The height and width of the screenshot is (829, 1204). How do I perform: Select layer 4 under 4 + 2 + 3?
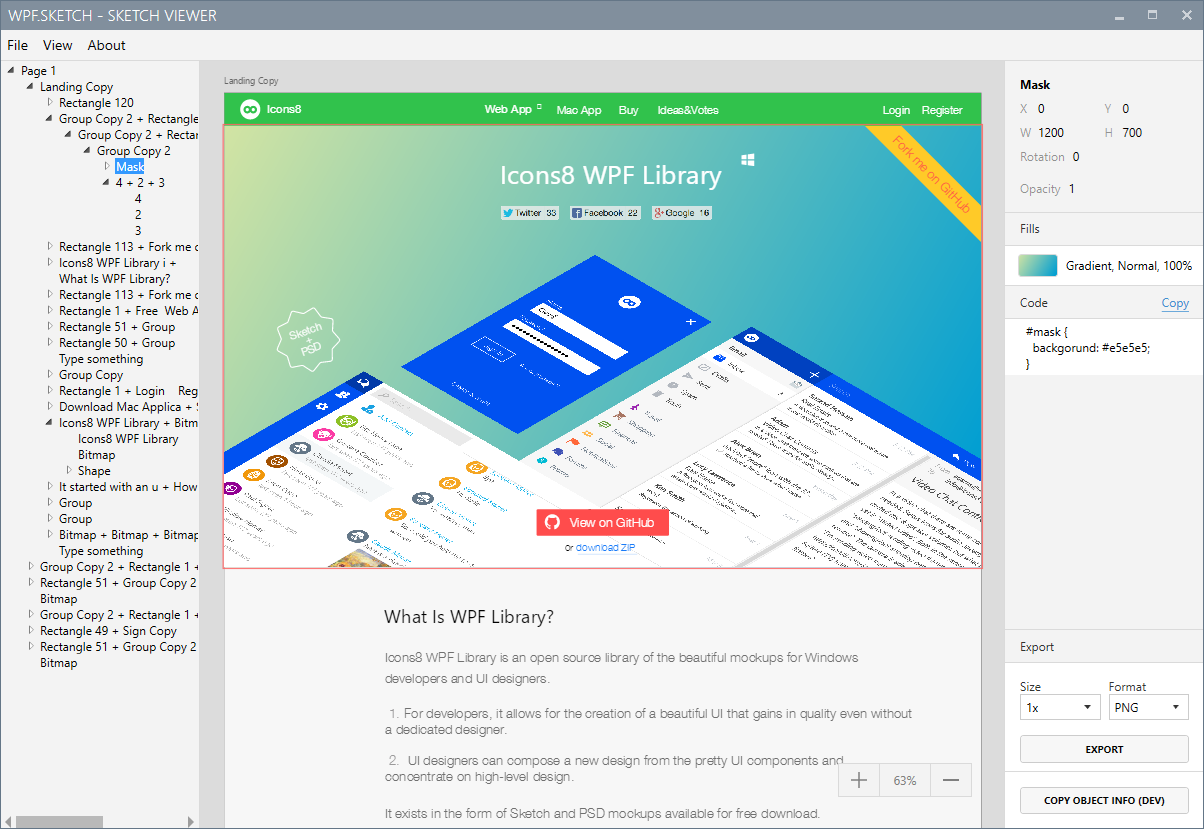pyautogui.click(x=138, y=198)
